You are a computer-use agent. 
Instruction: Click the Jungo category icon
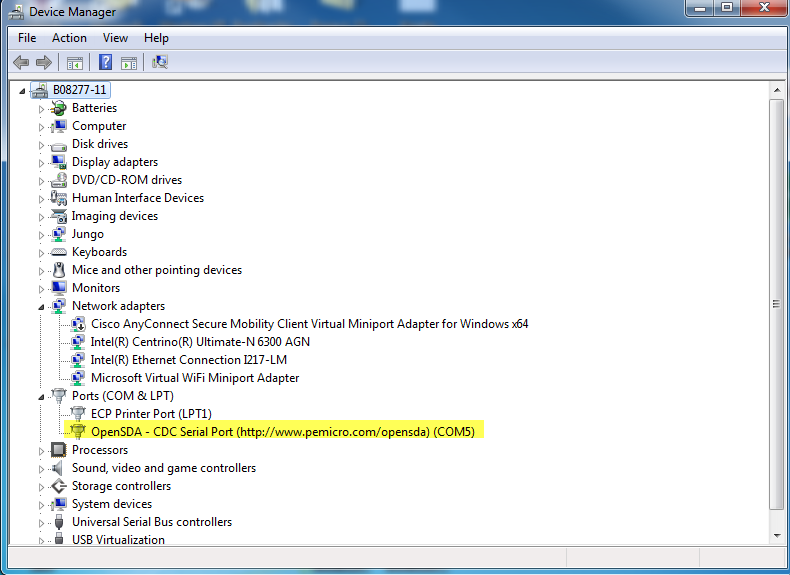coord(59,234)
